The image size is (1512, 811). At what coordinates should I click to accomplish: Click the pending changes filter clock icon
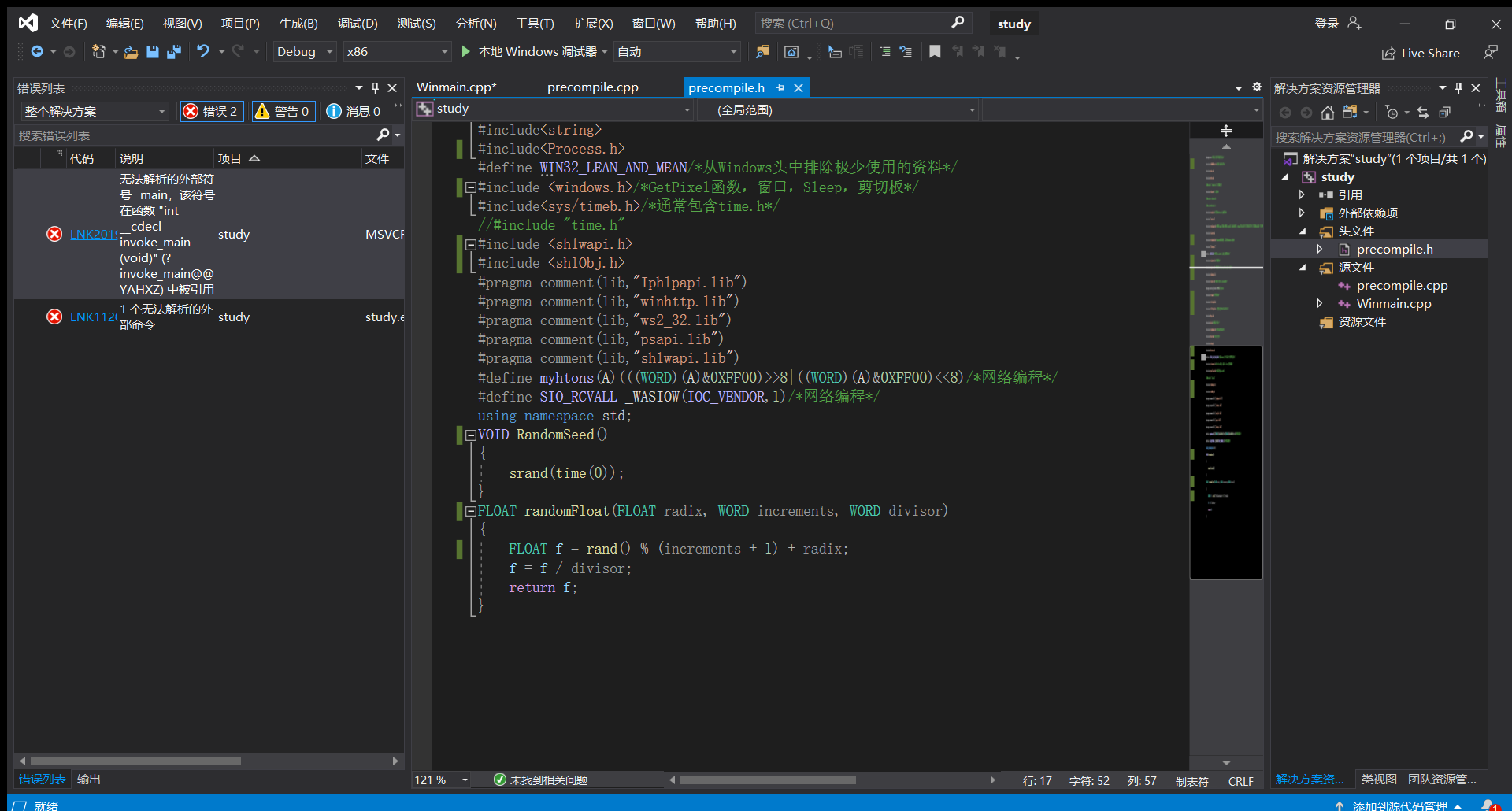(1392, 113)
